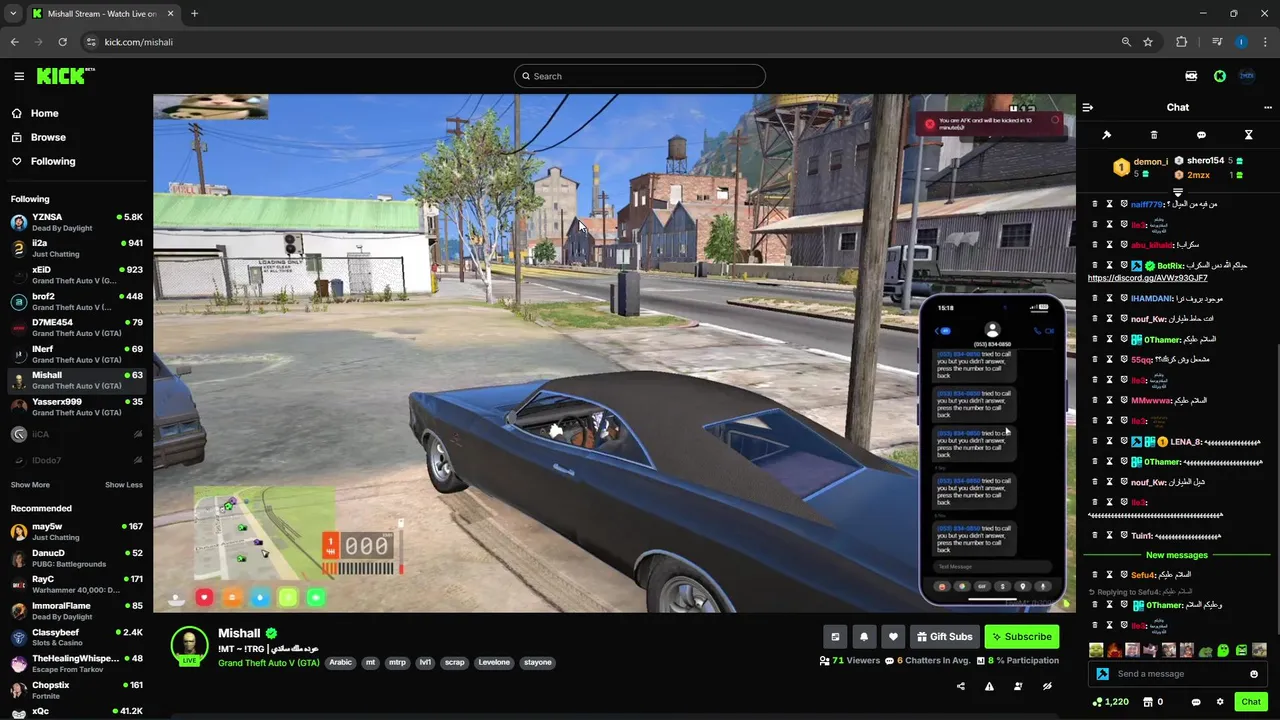Open the chat three-dots options menu
The image size is (1280, 720).
click(1268, 107)
